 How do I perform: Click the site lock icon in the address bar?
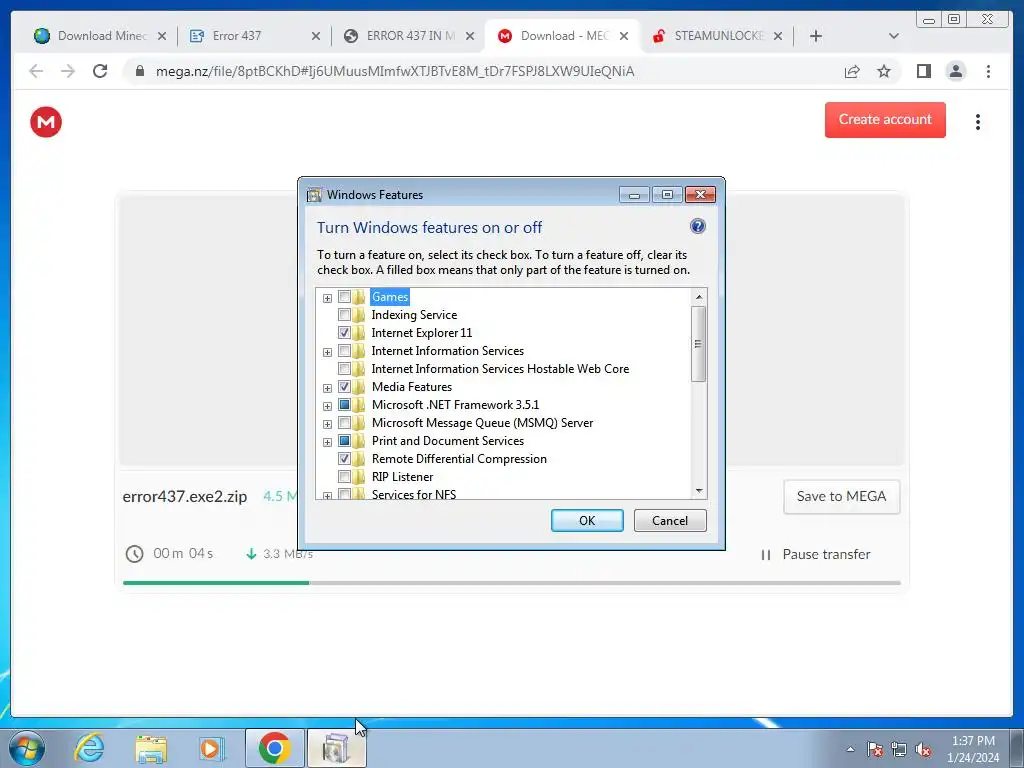point(139,71)
